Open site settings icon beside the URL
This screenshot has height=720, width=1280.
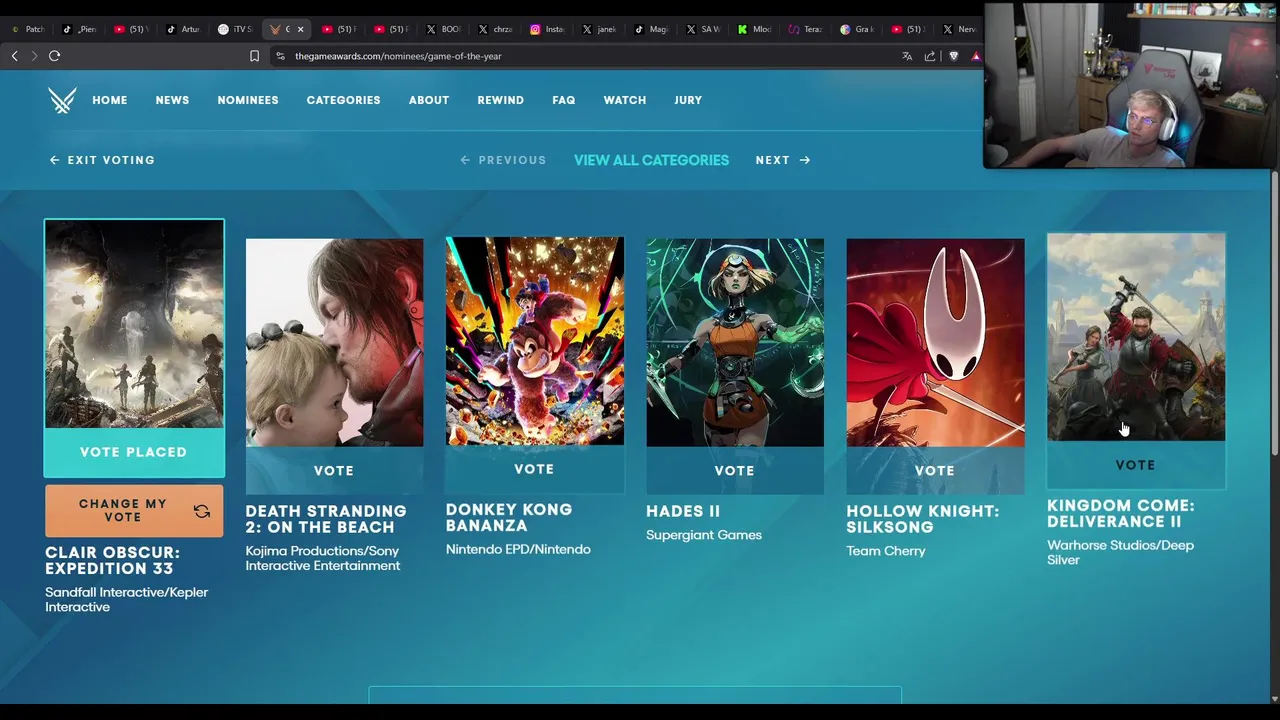[280, 56]
